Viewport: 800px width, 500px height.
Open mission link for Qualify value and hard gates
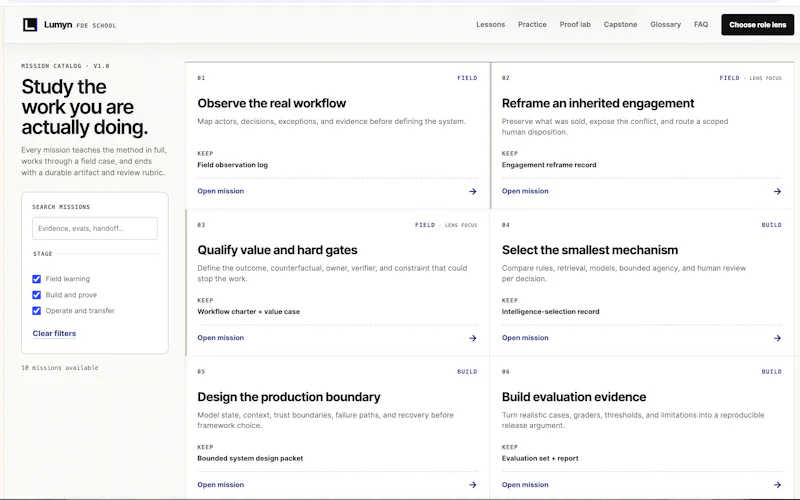pyautogui.click(x=220, y=338)
